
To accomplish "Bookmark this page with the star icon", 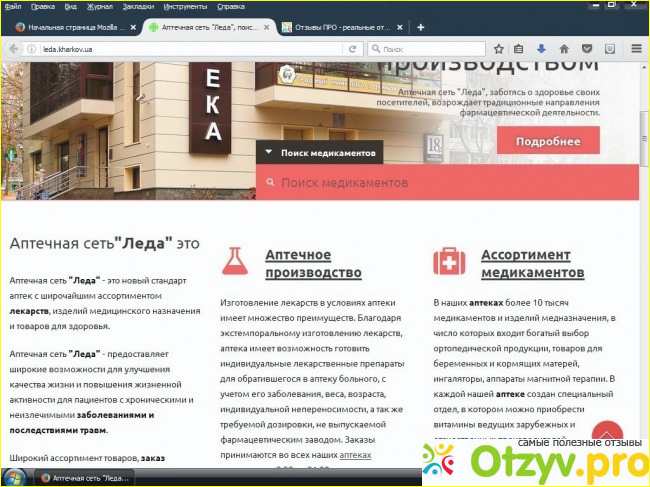I will pyautogui.click(x=499, y=48).
